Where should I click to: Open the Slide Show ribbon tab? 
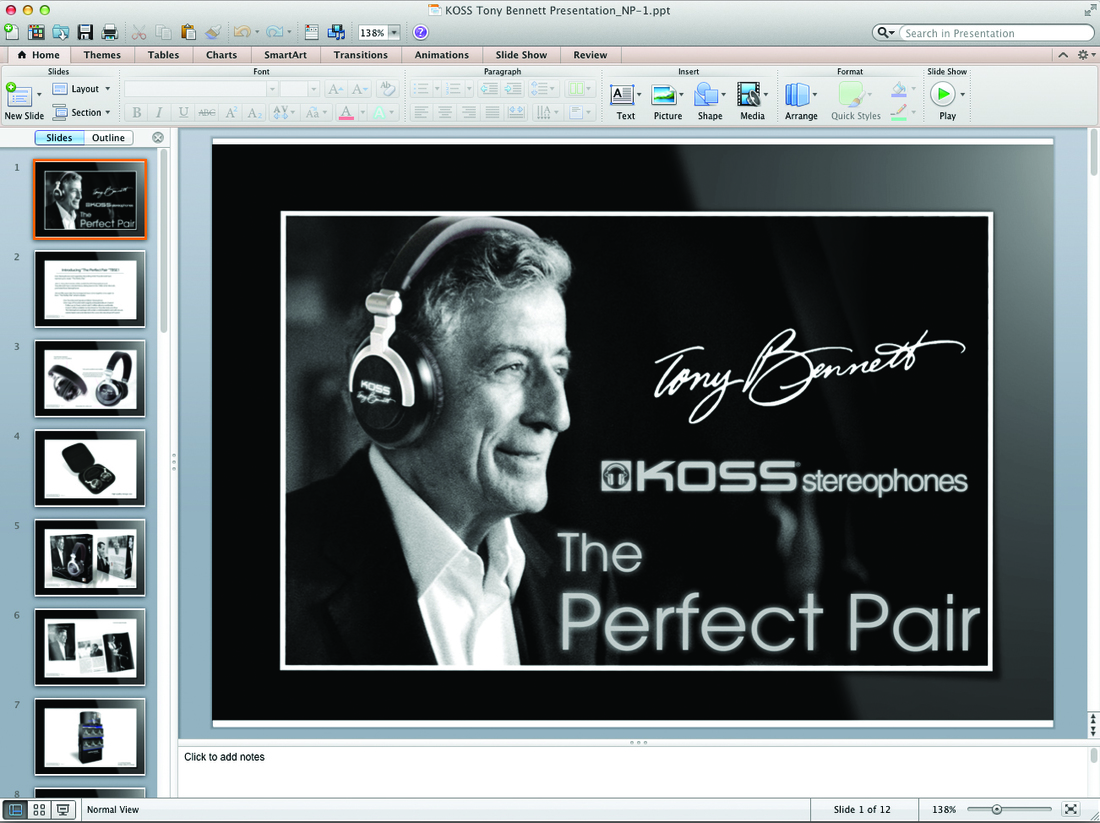tap(521, 55)
